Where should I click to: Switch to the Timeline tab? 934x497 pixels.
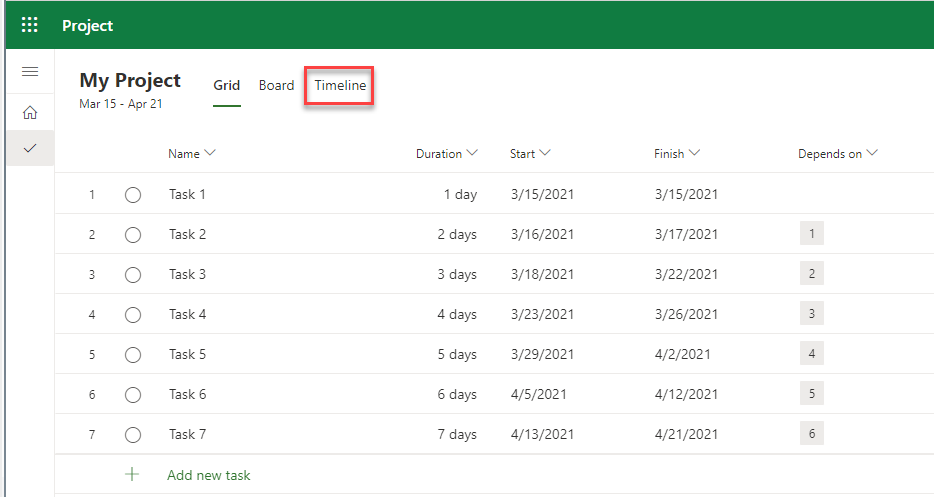click(x=340, y=86)
